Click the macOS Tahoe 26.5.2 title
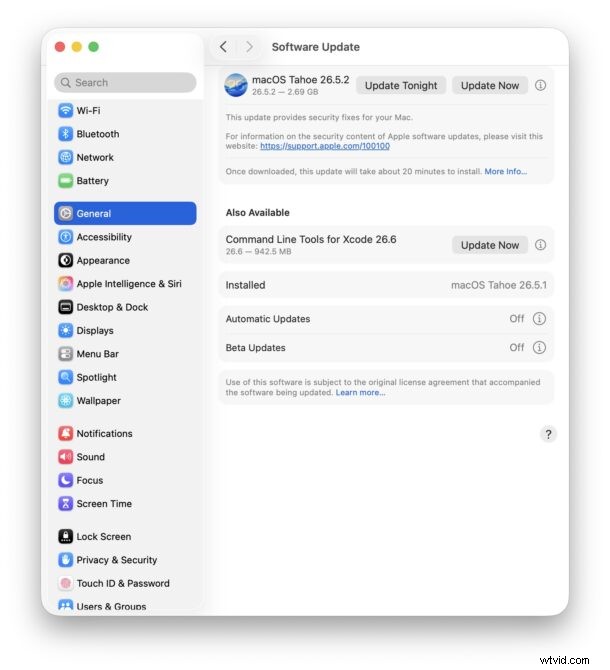 pyautogui.click(x=301, y=80)
